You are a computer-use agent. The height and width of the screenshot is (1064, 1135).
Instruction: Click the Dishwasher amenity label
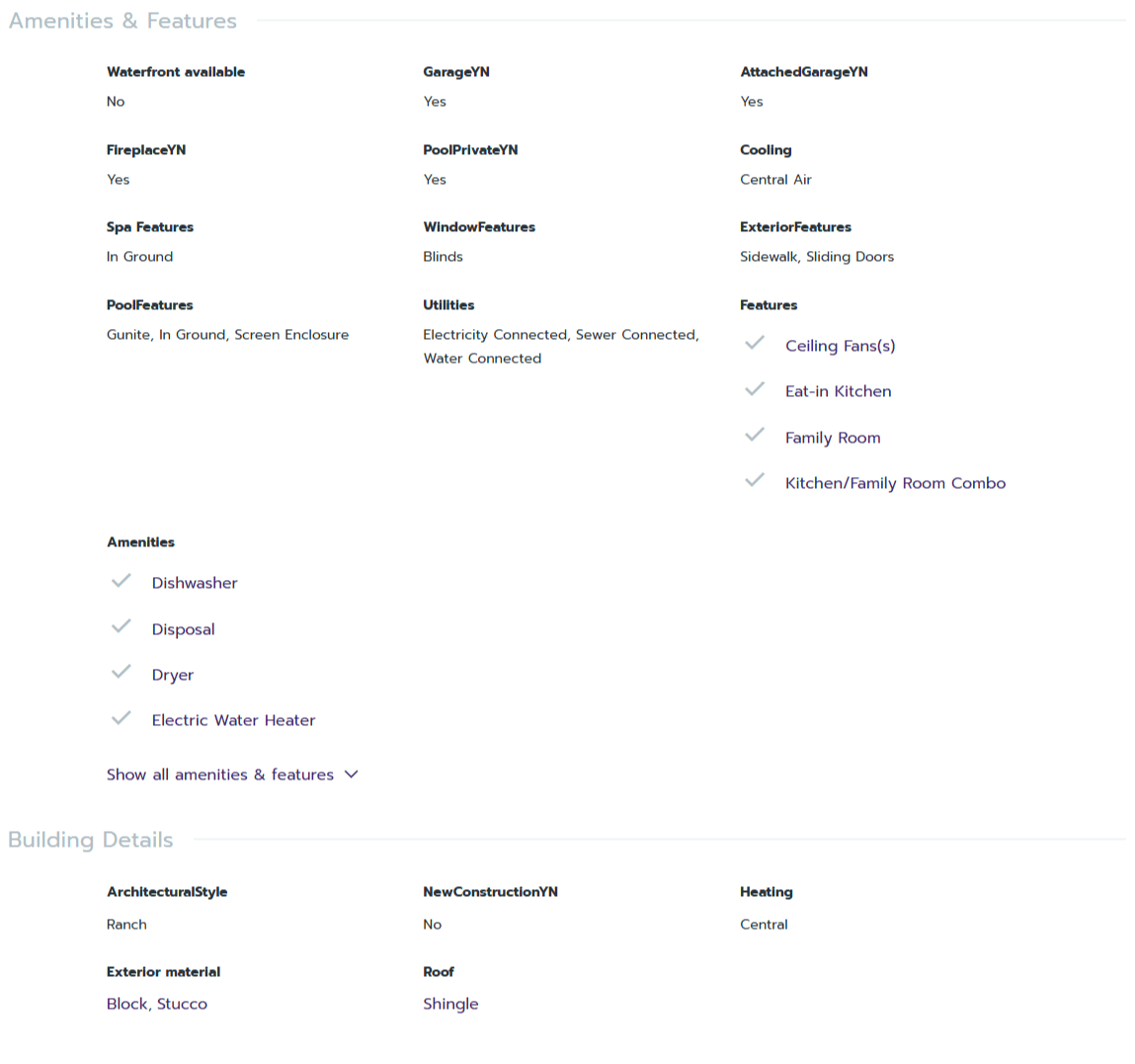pos(195,583)
